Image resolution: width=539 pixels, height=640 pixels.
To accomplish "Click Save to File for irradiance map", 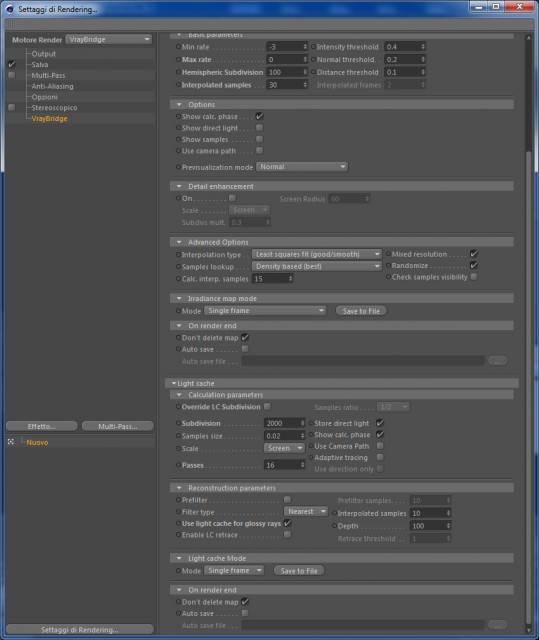I will point(361,311).
